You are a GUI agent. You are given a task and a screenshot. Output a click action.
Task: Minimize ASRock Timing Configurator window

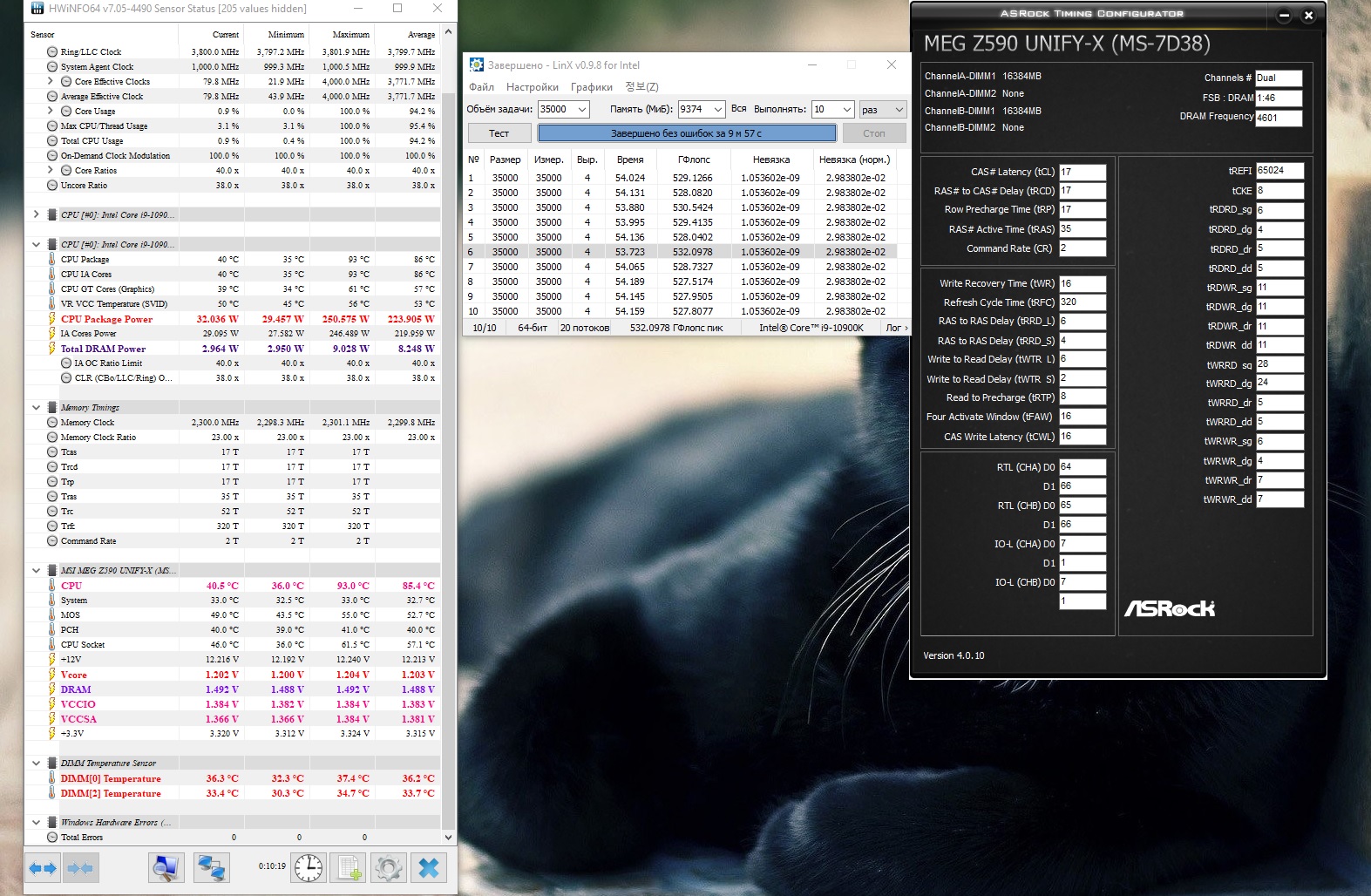pyautogui.click(x=1284, y=15)
